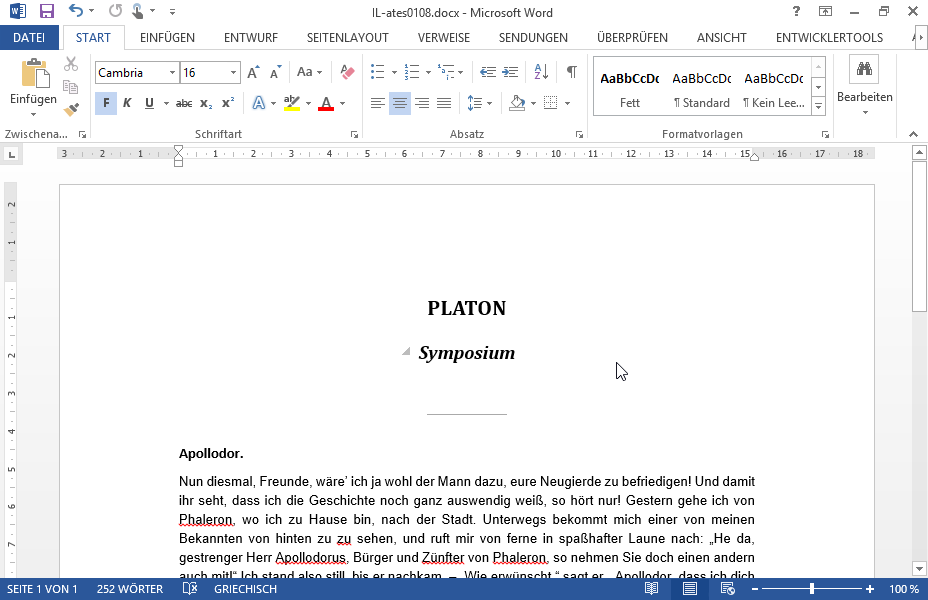Switch to Web Layout view in status bar
Image resolution: width=928 pixels, height=600 pixels.
click(x=727, y=589)
